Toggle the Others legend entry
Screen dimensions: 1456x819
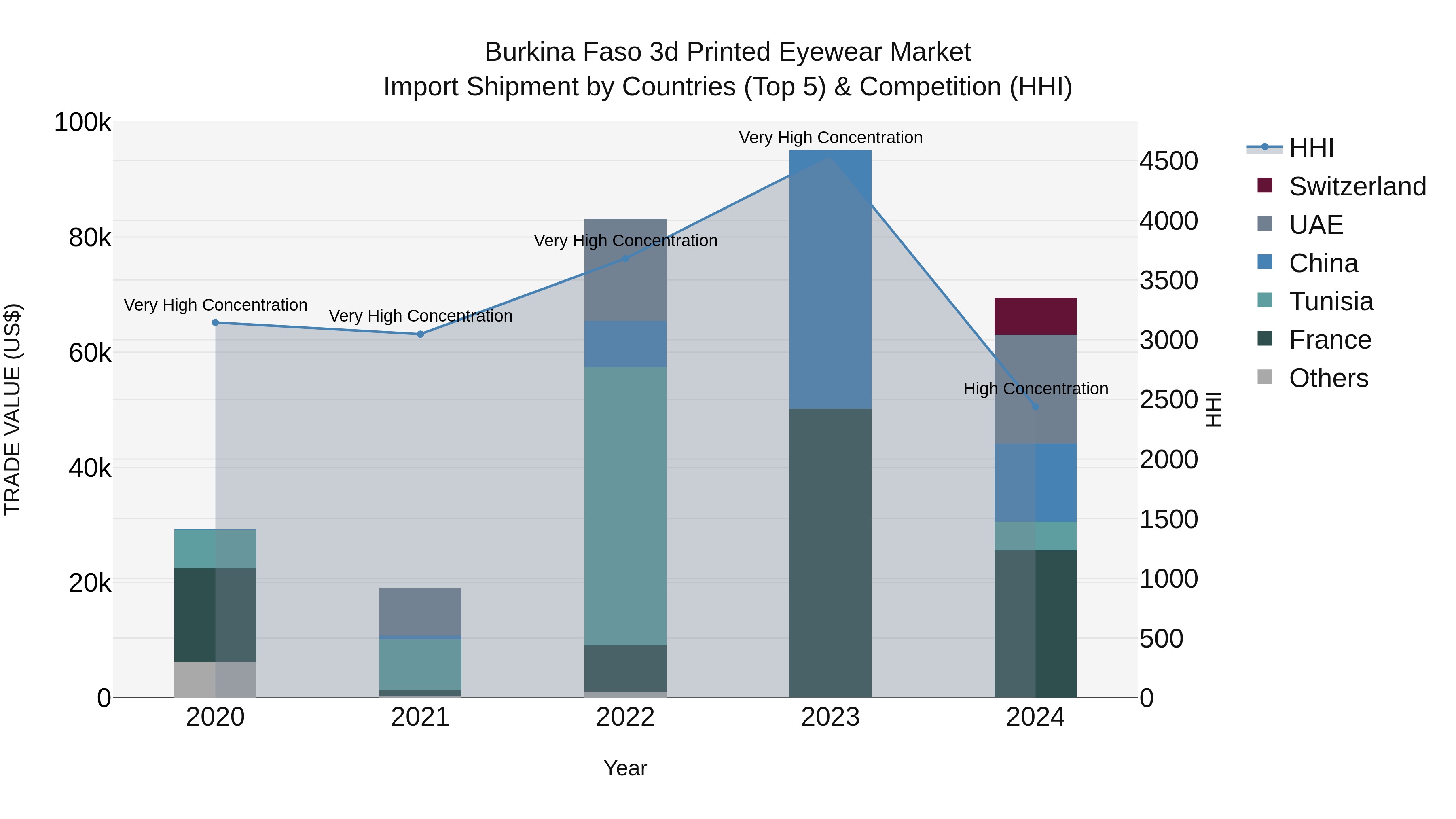pos(1312,378)
